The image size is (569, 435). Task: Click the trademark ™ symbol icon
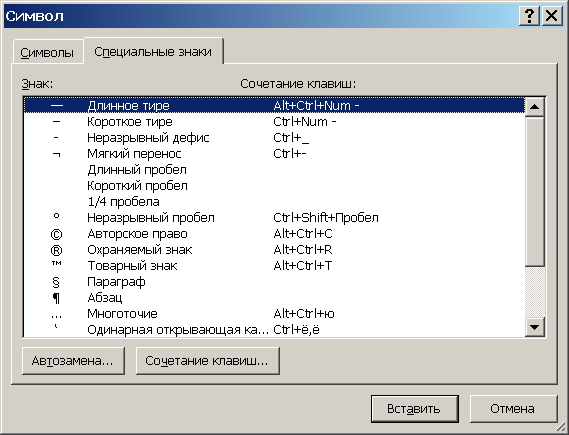(56, 264)
